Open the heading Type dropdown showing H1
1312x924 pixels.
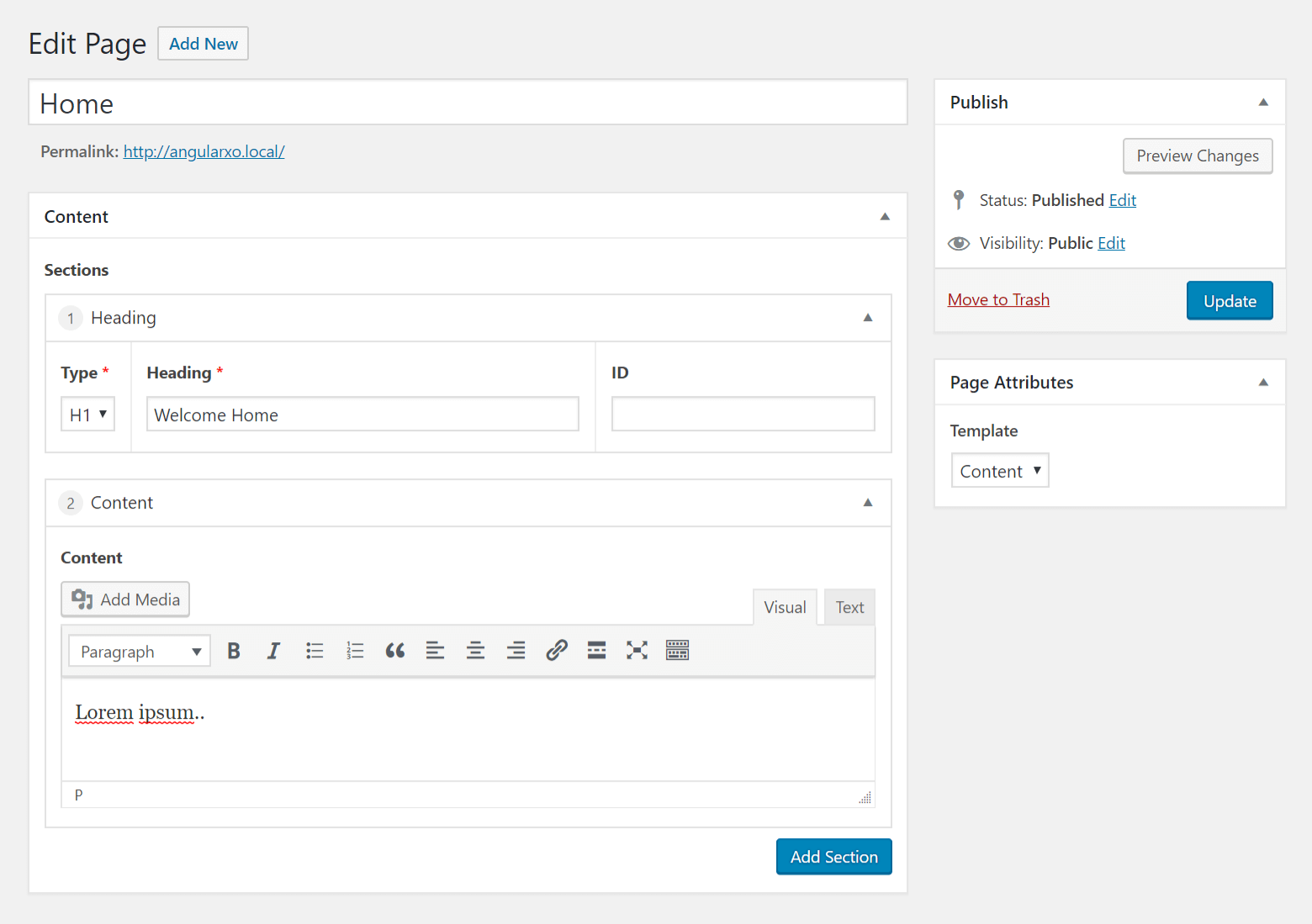point(87,414)
